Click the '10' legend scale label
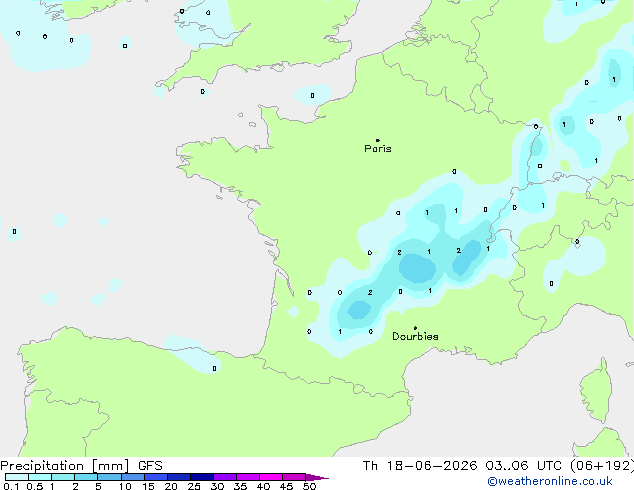 [x=125, y=486]
